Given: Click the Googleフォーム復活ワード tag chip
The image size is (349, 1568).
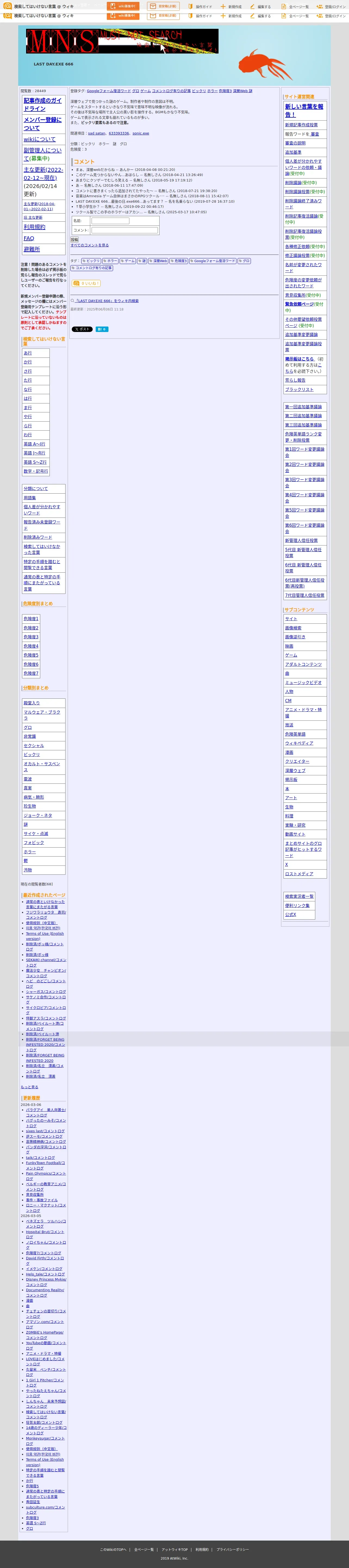Looking at the screenshot, I should [213, 261].
